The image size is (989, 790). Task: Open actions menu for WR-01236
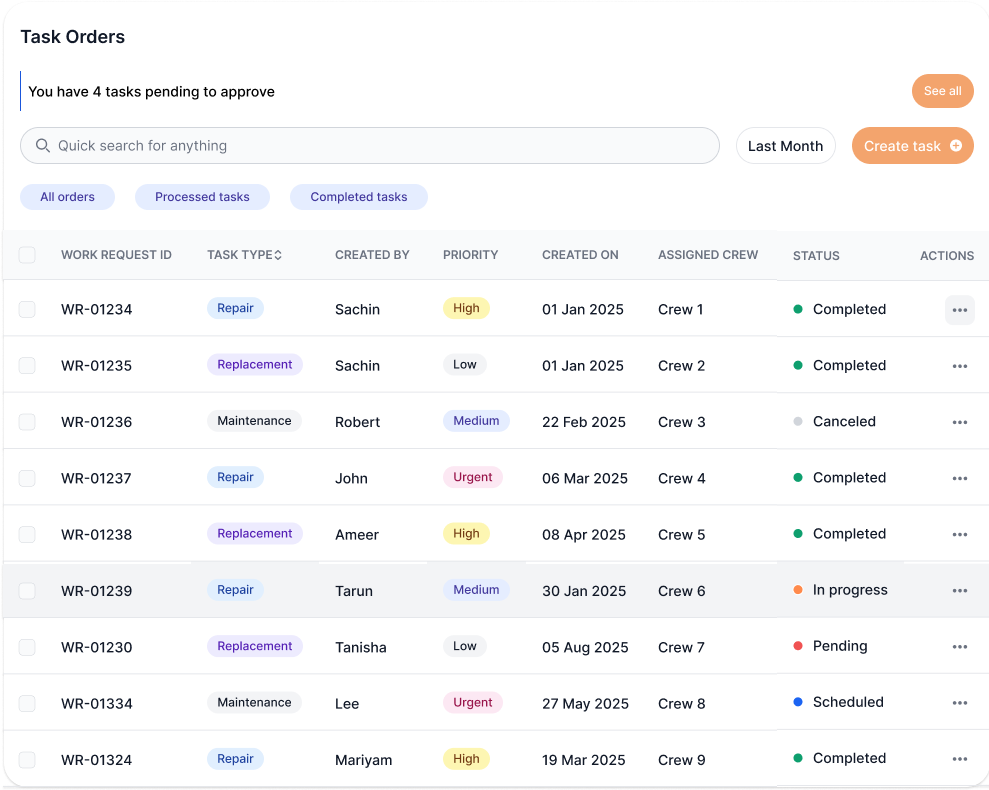tap(959, 422)
